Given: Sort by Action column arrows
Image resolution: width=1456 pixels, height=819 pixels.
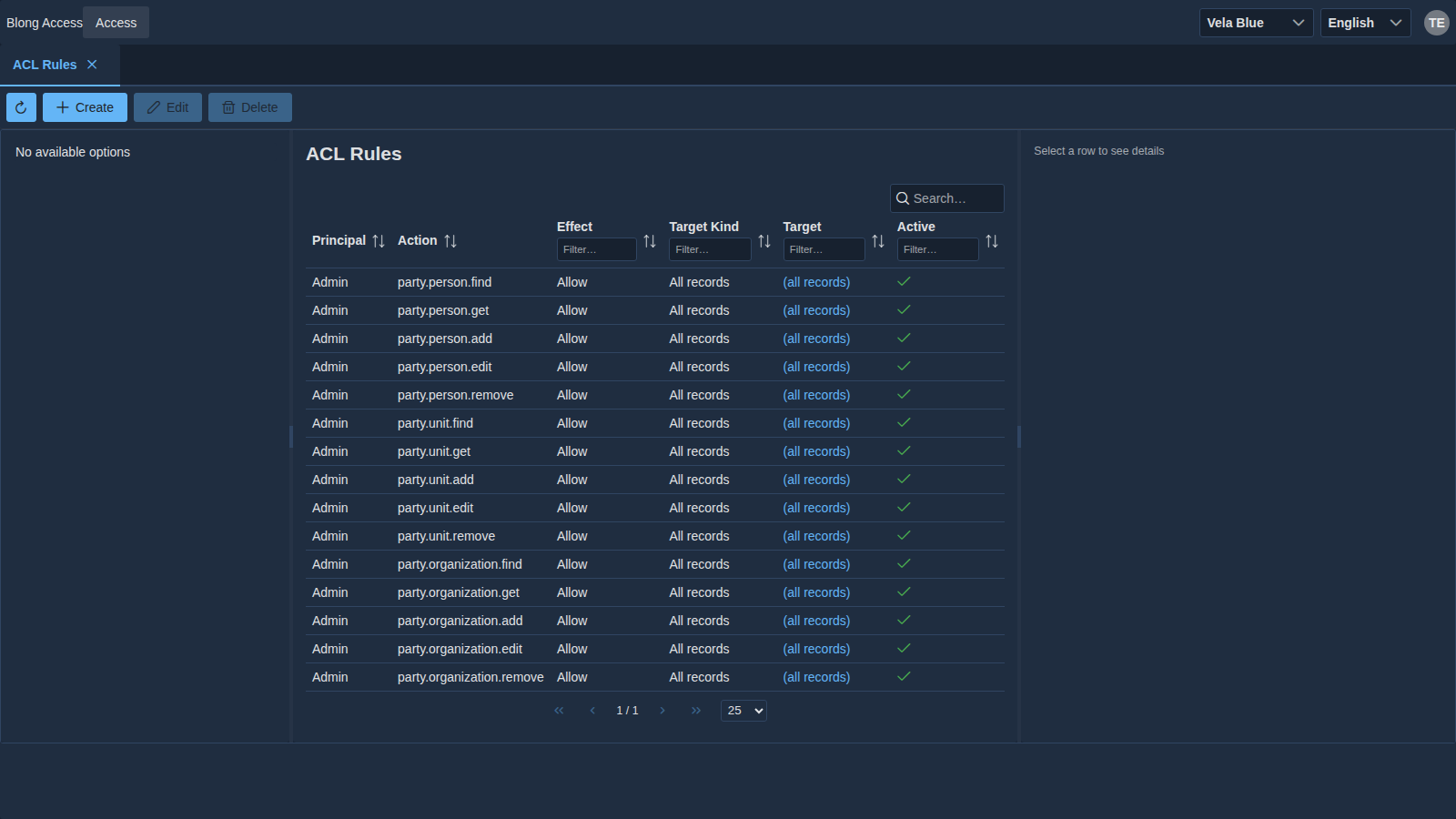Looking at the screenshot, I should (450, 241).
